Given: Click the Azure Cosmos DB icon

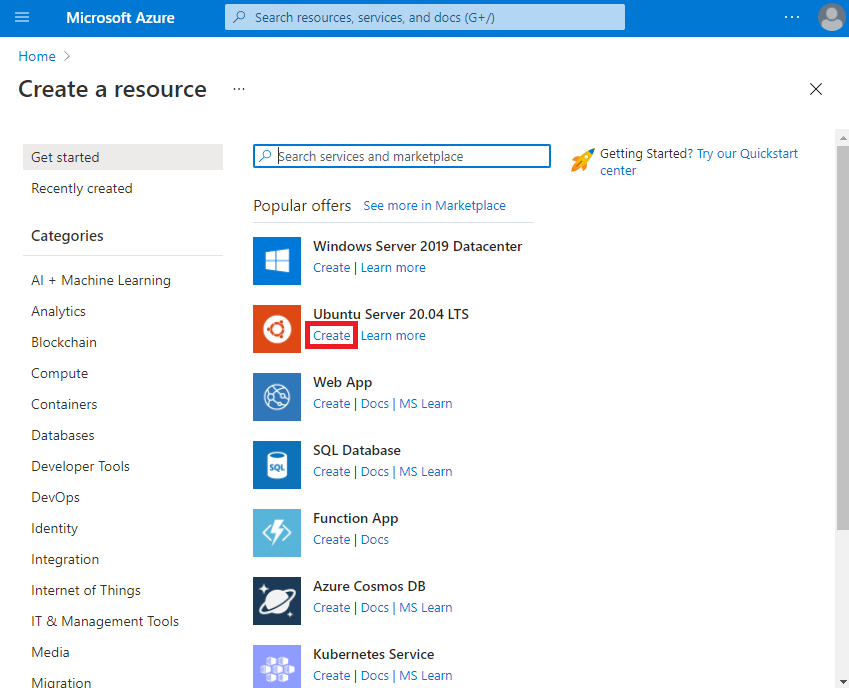Looking at the screenshot, I should click(x=277, y=601).
